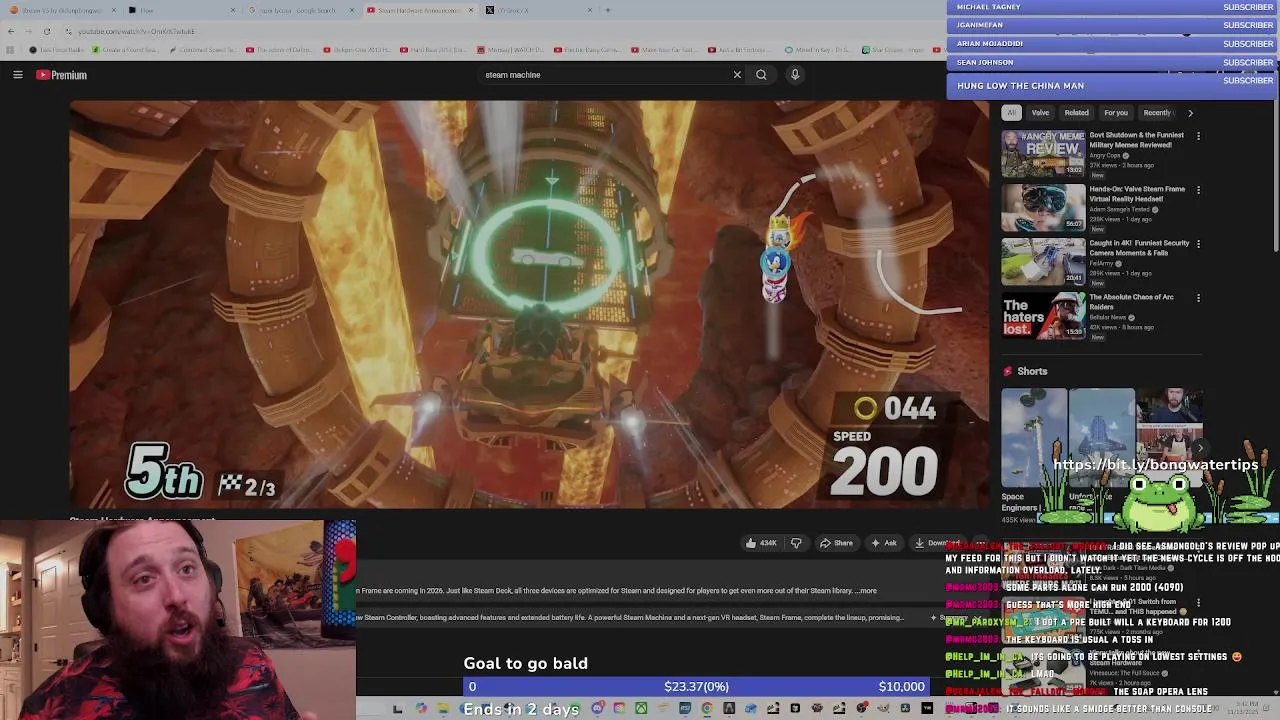1280x720 pixels.
Task: Open the Ask AI button
Action: pos(883,543)
